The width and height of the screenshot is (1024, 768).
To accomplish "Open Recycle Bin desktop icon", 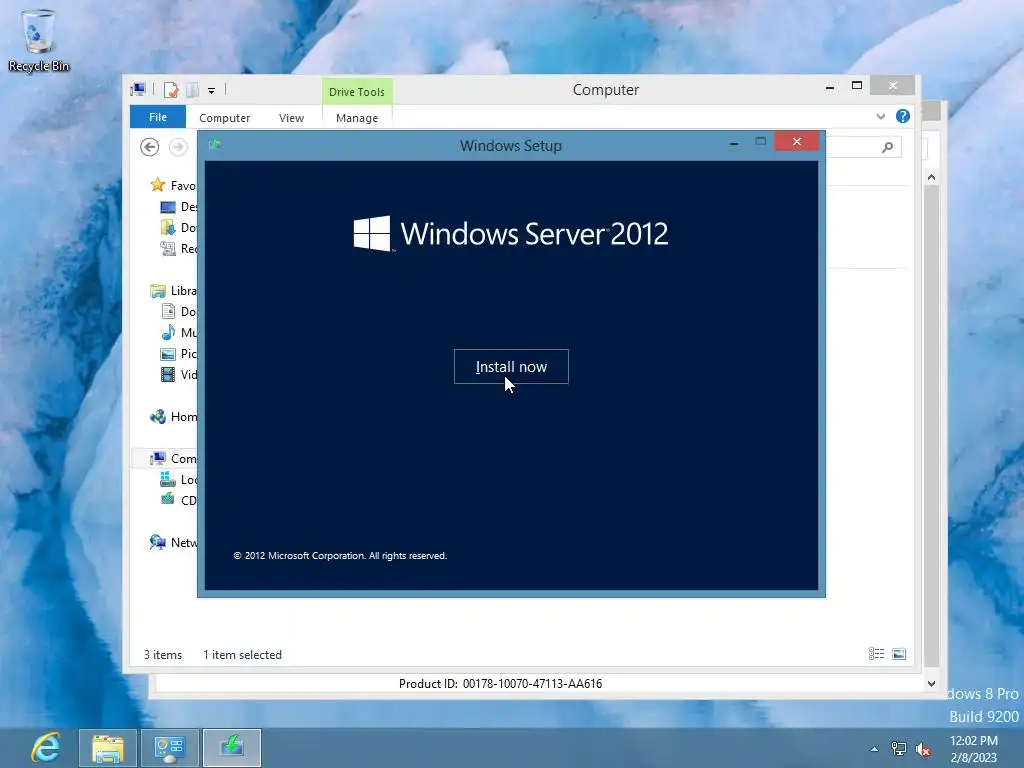I will (39, 40).
